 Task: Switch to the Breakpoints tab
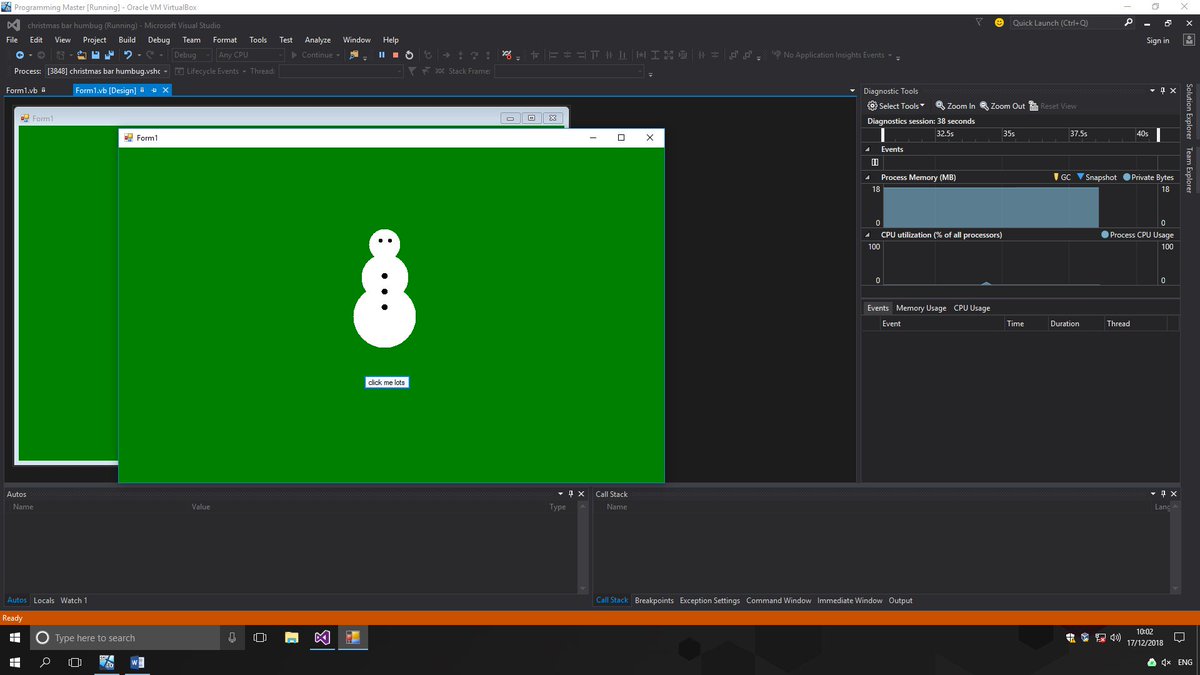point(654,600)
